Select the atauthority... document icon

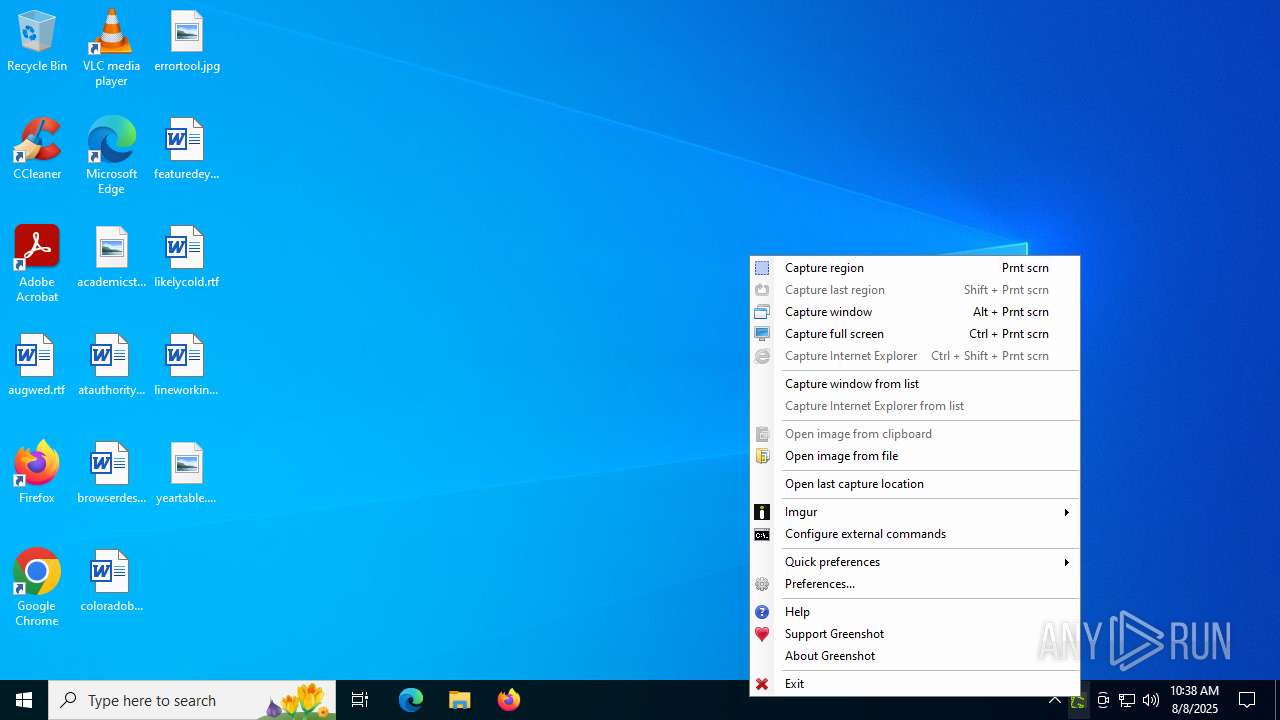[111, 366]
